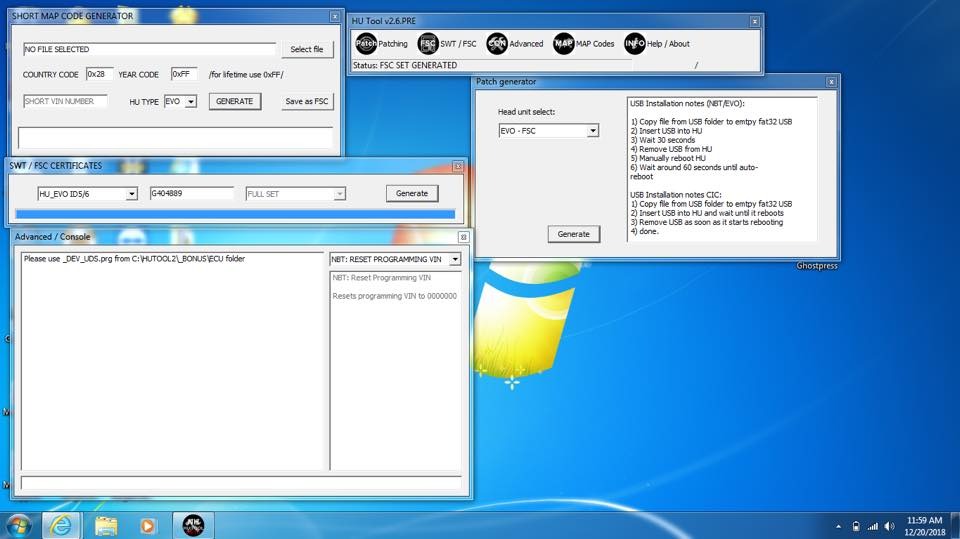Image resolution: width=960 pixels, height=539 pixels.
Task: Open Head unit select EVO - FSC dropdown
Action: (x=593, y=130)
